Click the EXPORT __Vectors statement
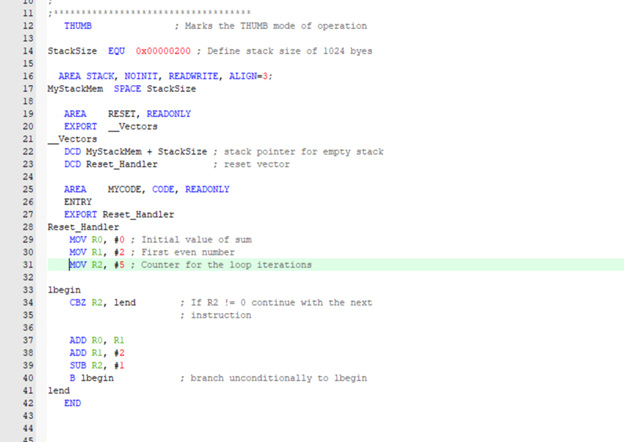The width and height of the screenshot is (624, 442). point(104,126)
